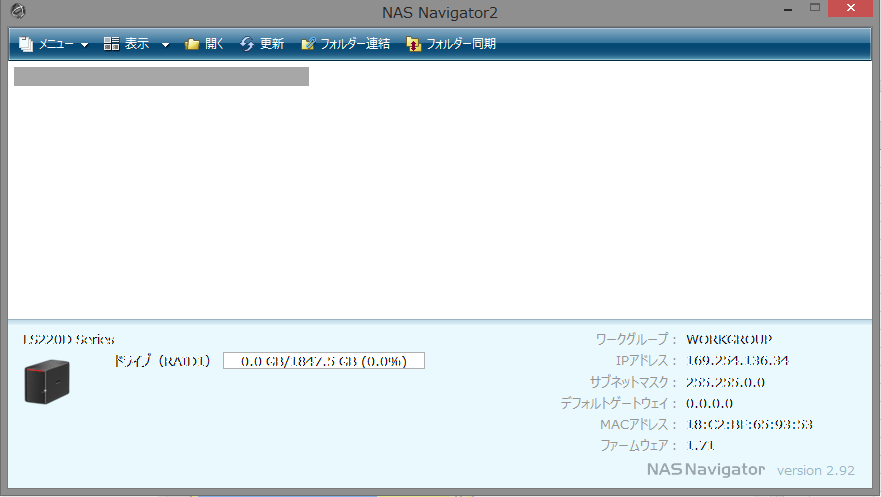Click the 更新 refresh arrows icon
This screenshot has width=881, height=497.
pyautogui.click(x=247, y=44)
